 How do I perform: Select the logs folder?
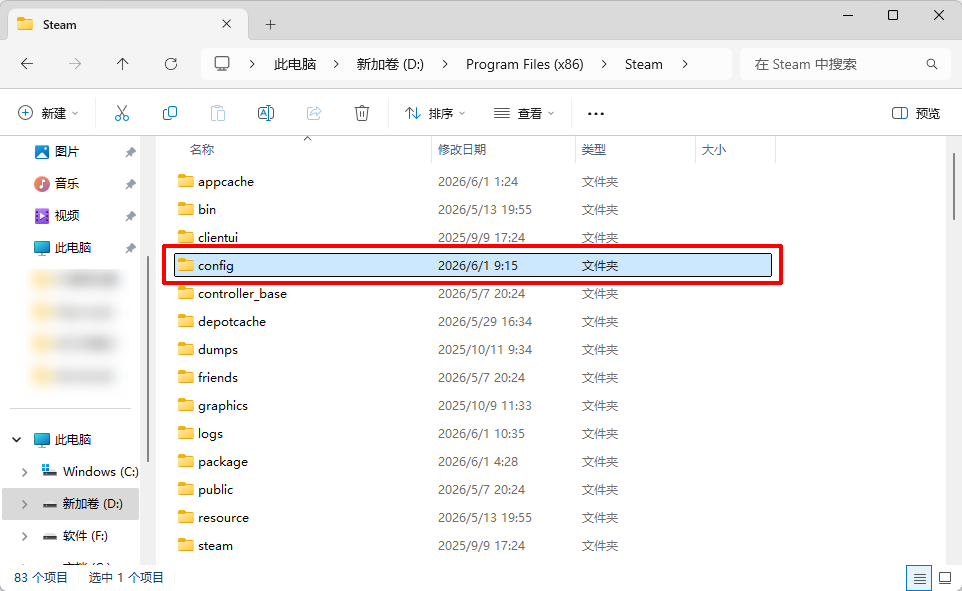[x=472, y=433]
